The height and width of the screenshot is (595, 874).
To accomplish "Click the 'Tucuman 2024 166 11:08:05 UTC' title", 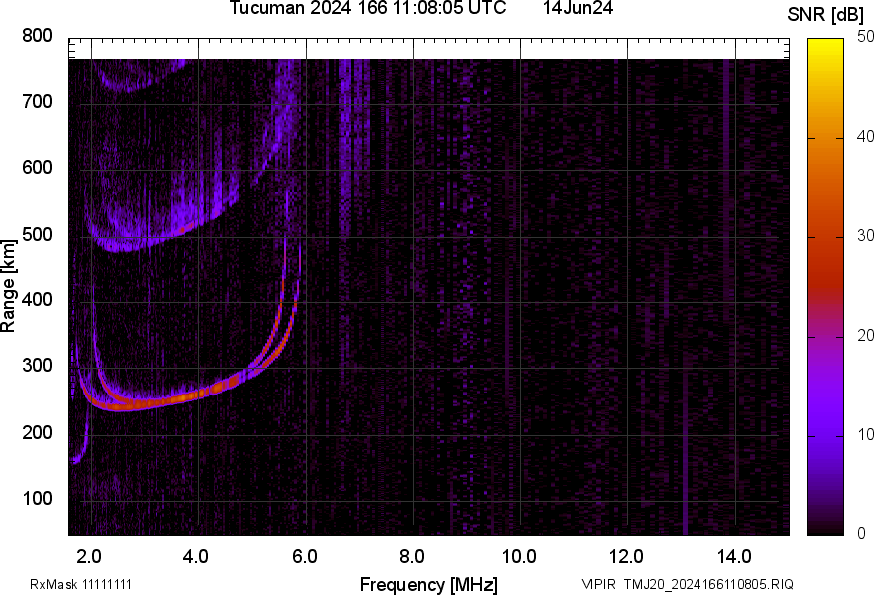I will (368, 8).
